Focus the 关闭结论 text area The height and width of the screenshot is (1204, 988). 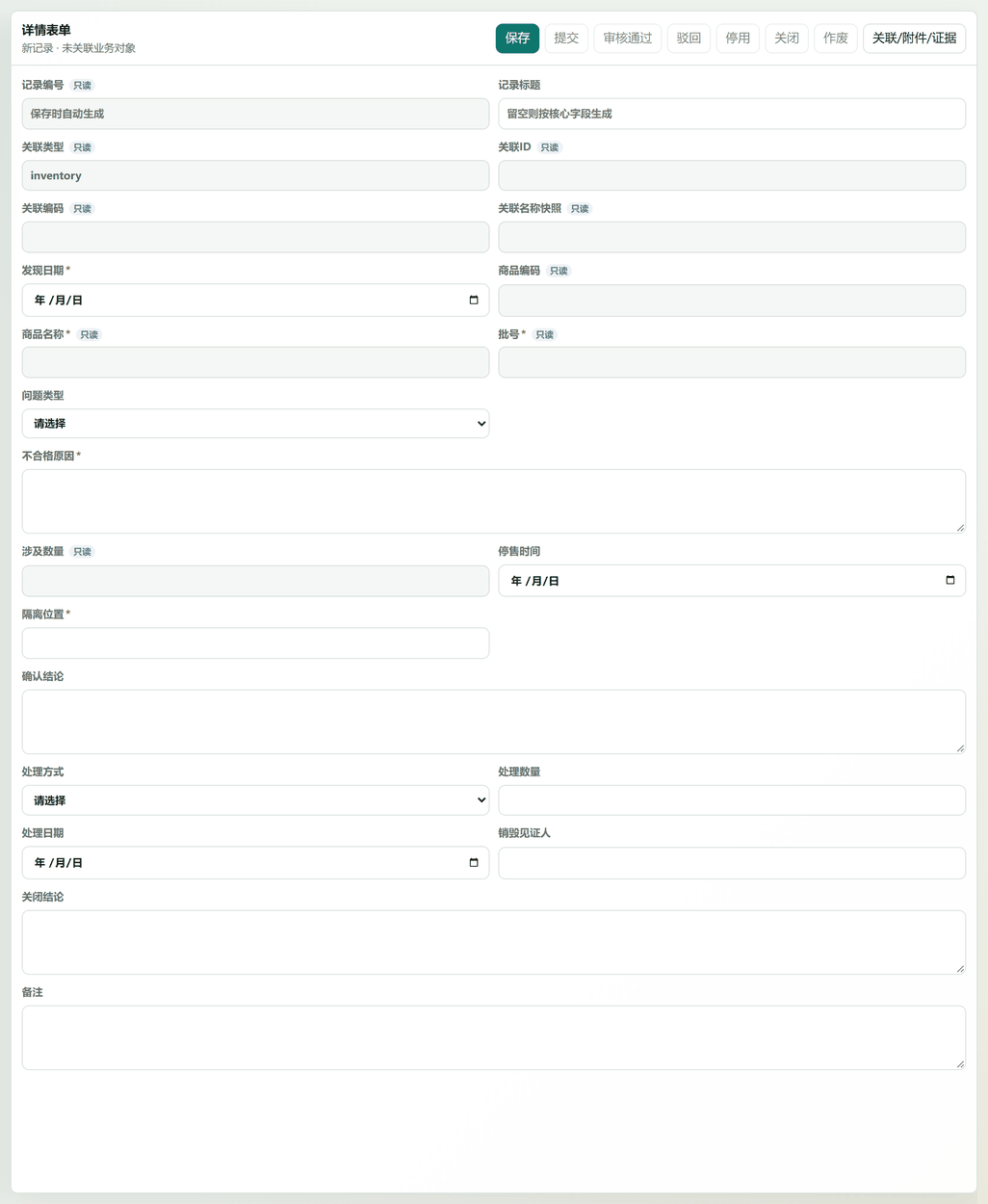pos(494,942)
